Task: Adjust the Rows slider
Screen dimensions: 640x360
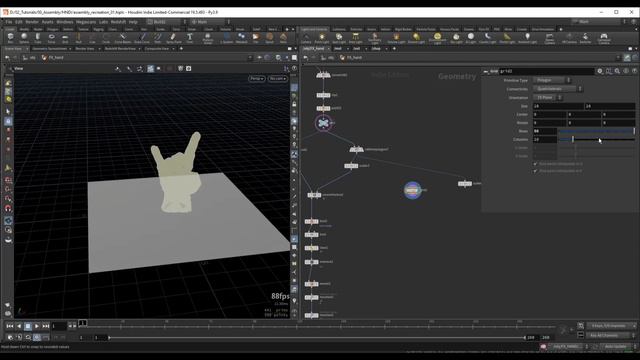Action: 596,131
